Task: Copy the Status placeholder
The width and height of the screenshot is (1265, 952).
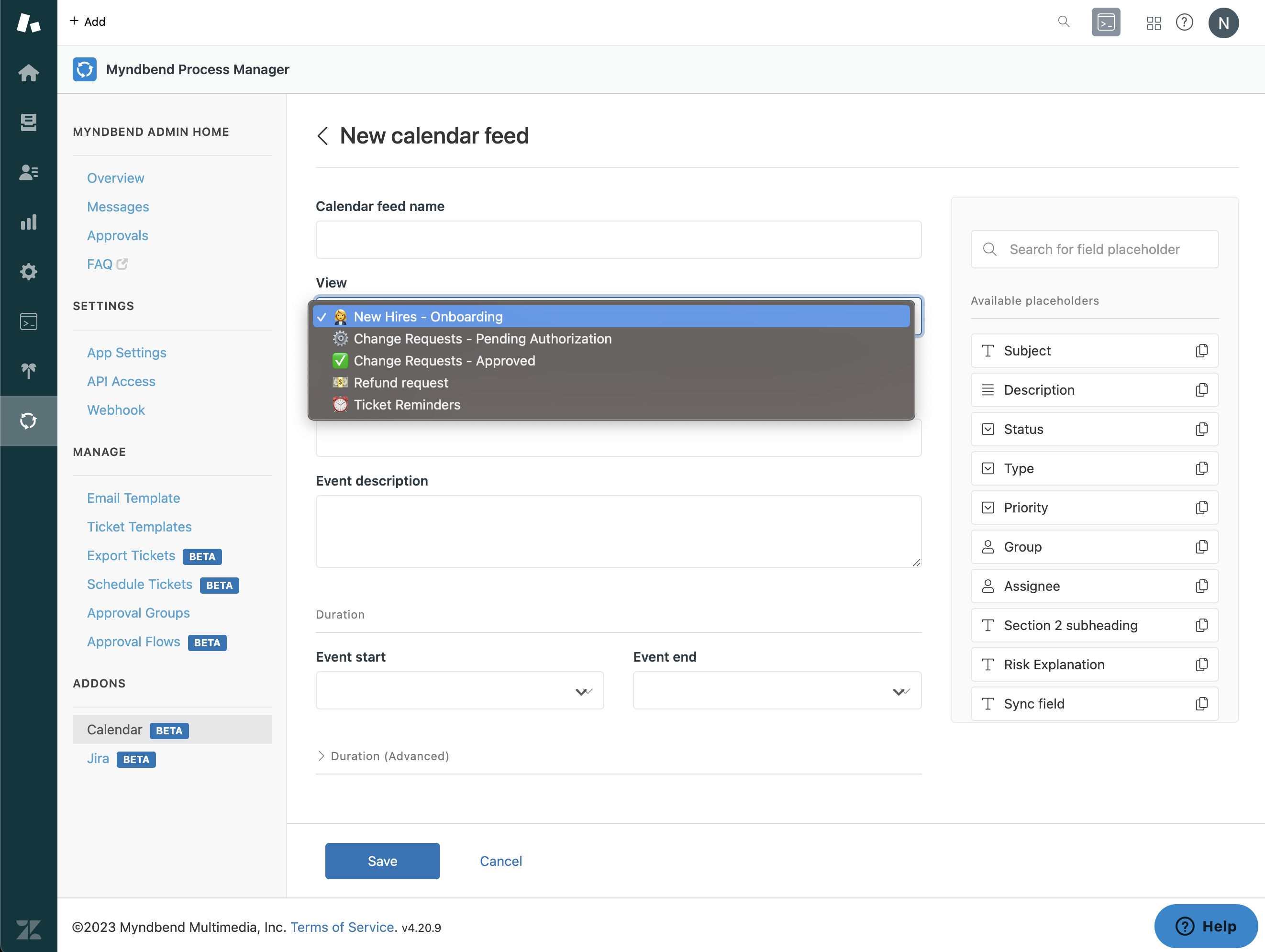Action: pos(1201,430)
